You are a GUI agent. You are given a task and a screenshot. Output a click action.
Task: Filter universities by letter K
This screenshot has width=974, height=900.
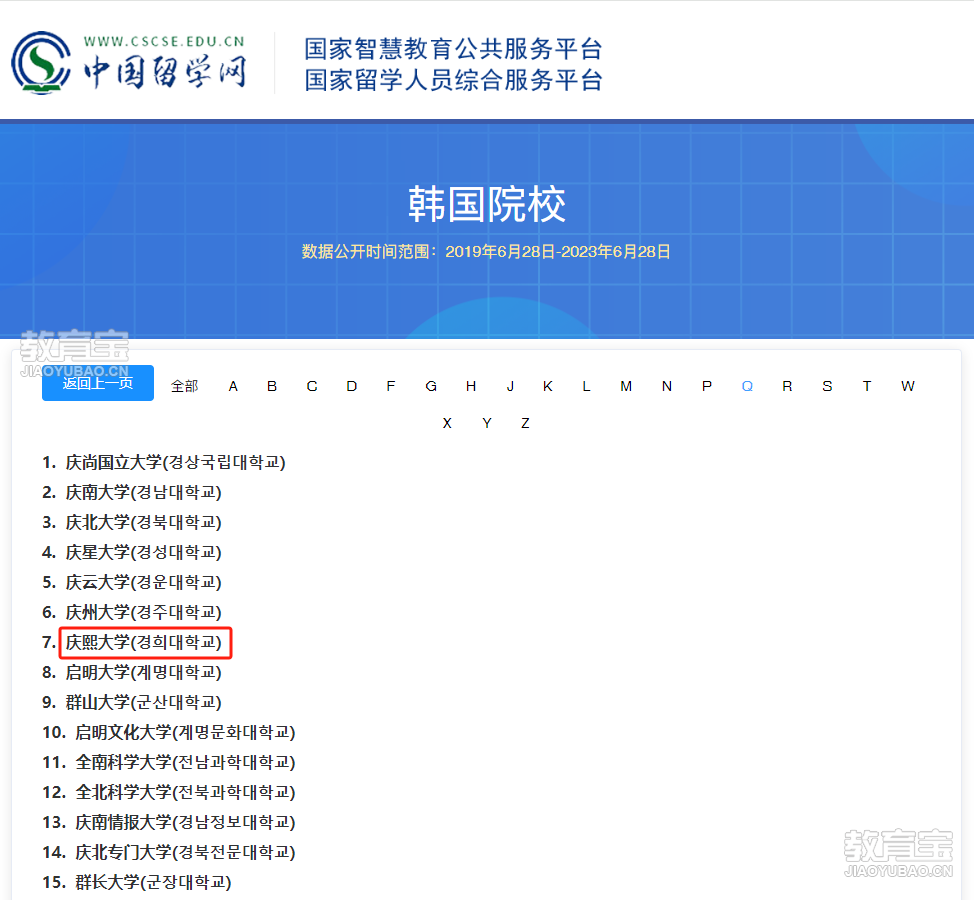(548, 386)
